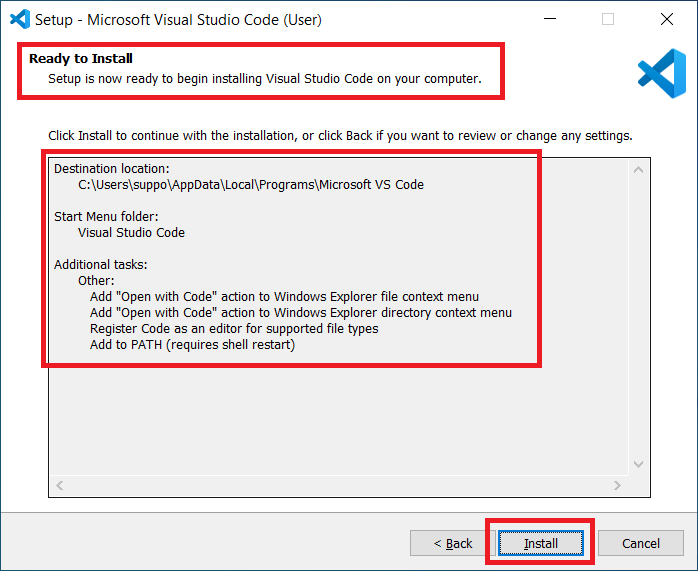Screen dimensions: 698x571
Task: Click the horizontal scroll right arrow
Action: click(x=617, y=485)
